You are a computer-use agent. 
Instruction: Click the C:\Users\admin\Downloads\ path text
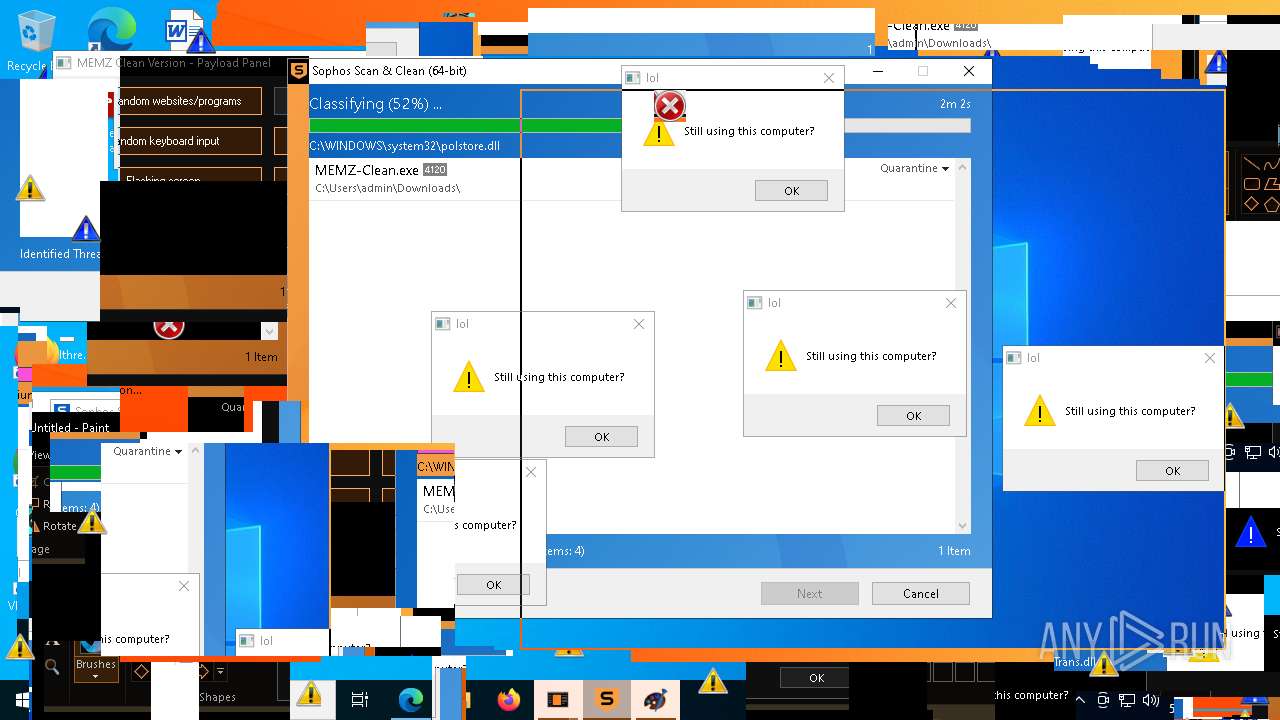coord(387,188)
